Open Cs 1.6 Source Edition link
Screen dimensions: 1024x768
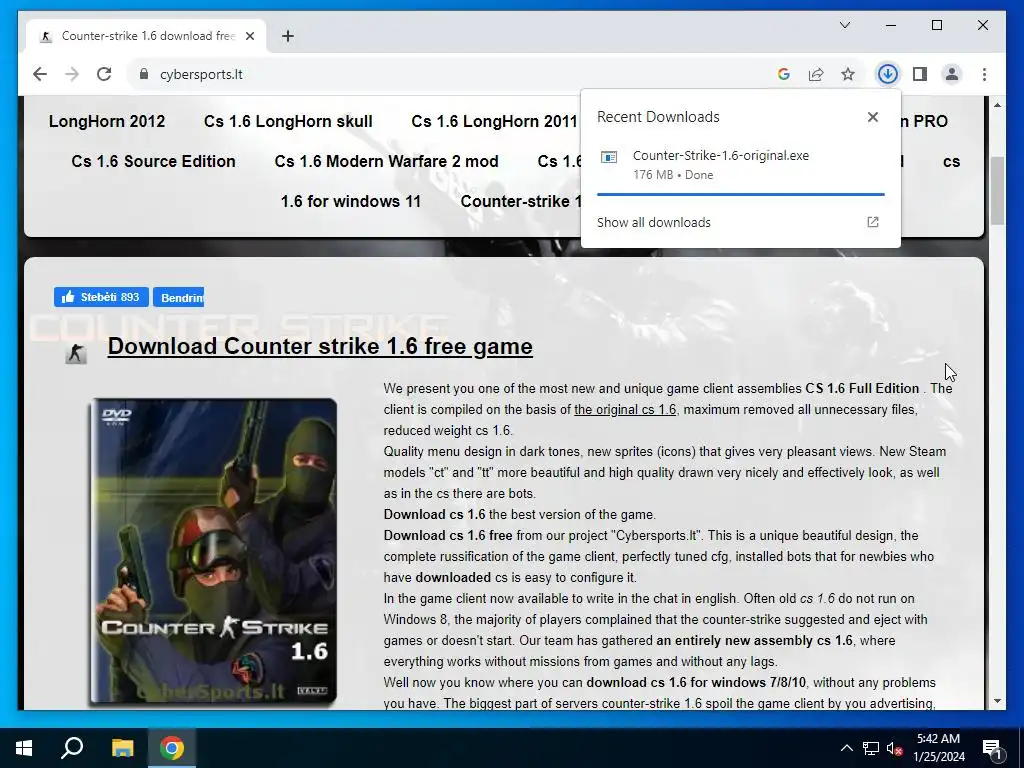point(153,161)
